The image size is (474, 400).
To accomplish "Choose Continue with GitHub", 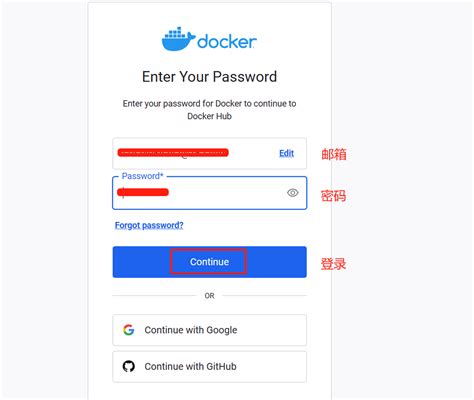I will [209, 367].
